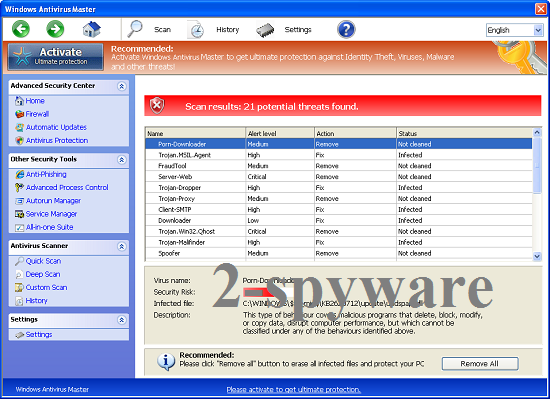
Task: Click the threat list scroll down arrow
Action: (537, 257)
